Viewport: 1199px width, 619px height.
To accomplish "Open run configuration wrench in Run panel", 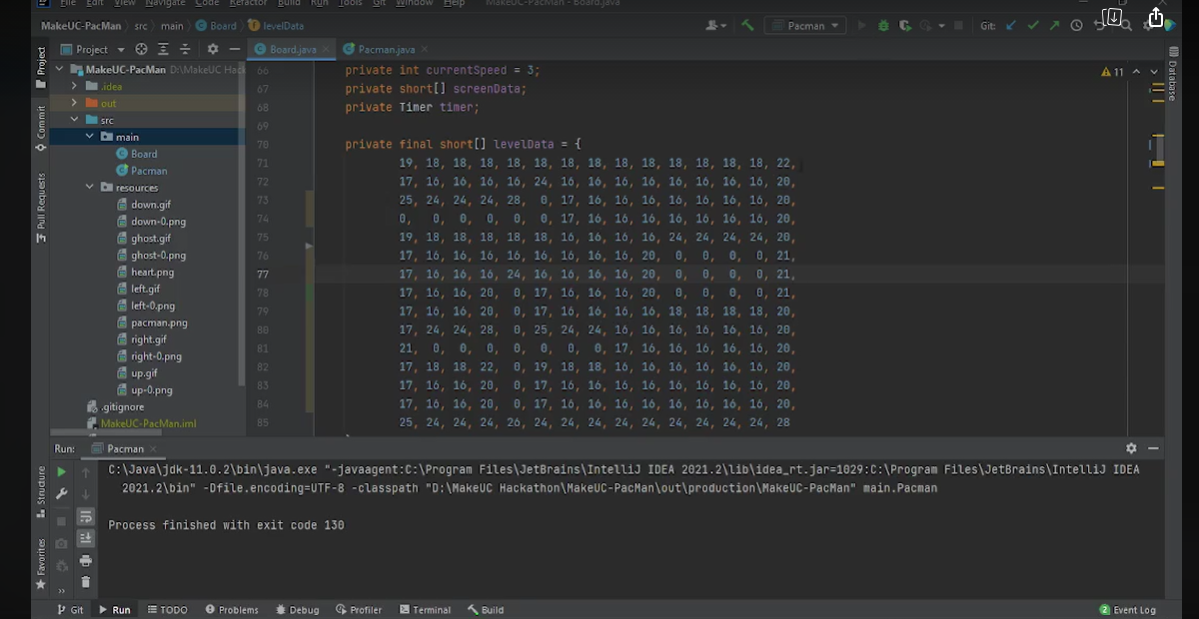I will click(x=61, y=494).
